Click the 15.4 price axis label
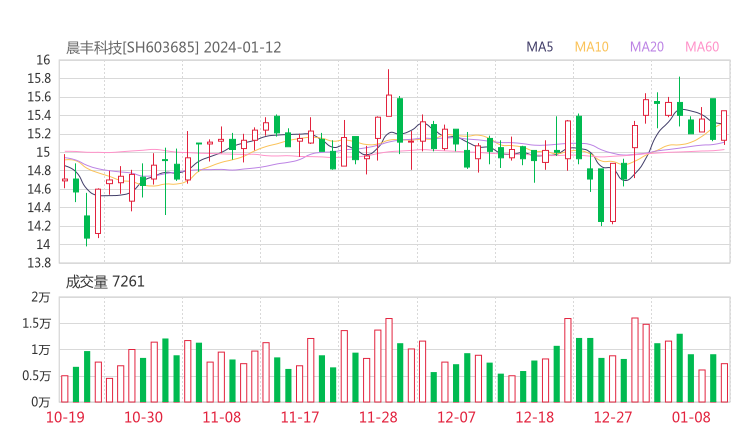Screen dimensions: 740x440 tap(39, 115)
